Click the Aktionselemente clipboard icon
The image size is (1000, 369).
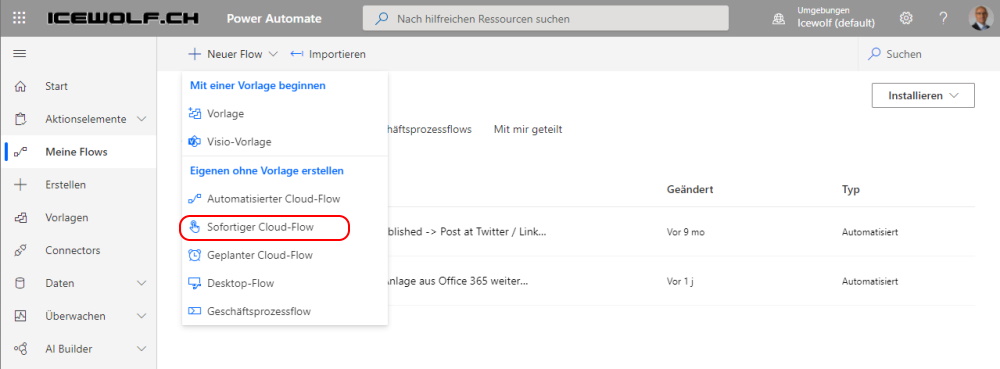click(x=20, y=119)
